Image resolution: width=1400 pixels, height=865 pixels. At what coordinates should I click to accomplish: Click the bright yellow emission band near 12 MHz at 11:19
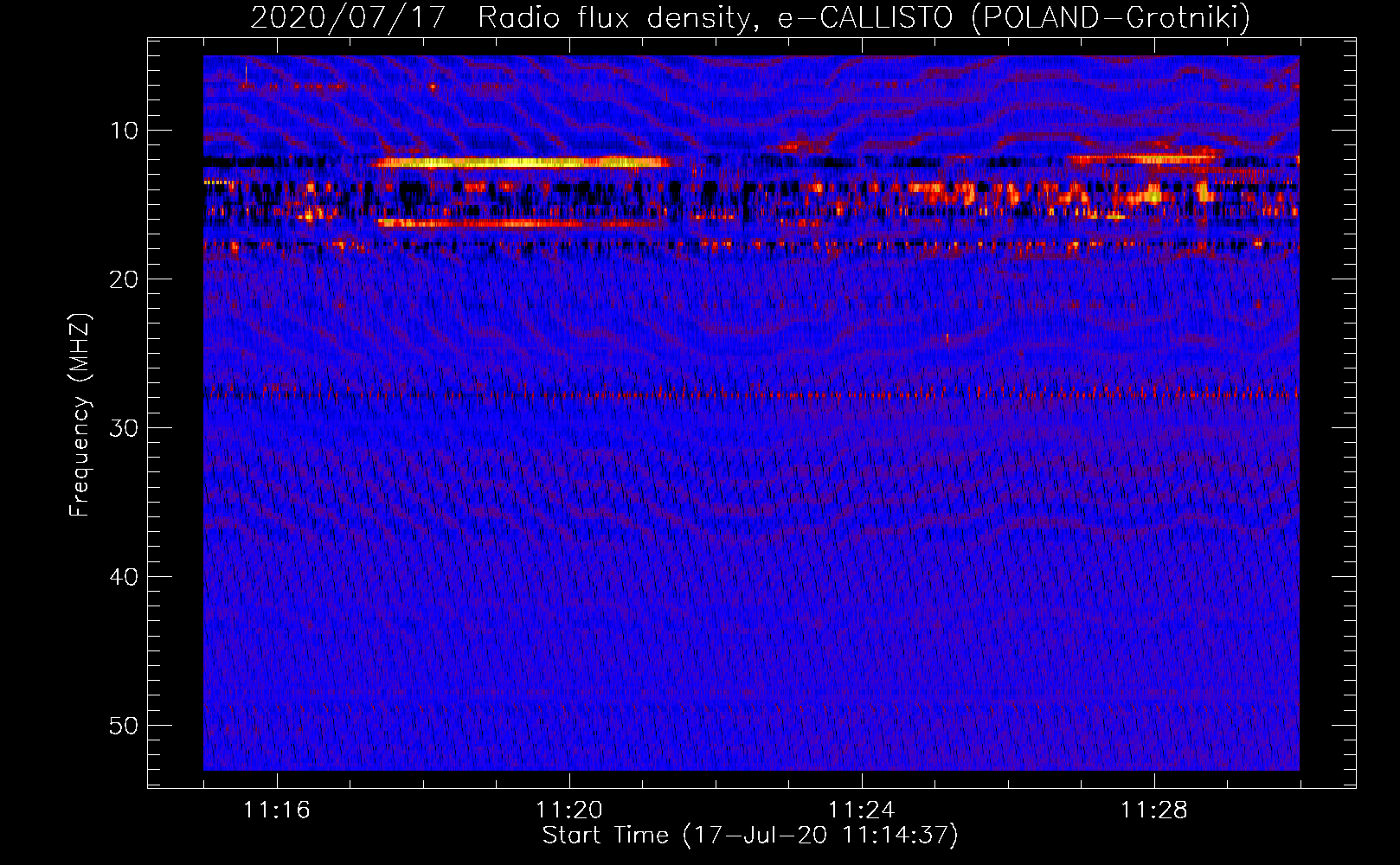pos(523,162)
